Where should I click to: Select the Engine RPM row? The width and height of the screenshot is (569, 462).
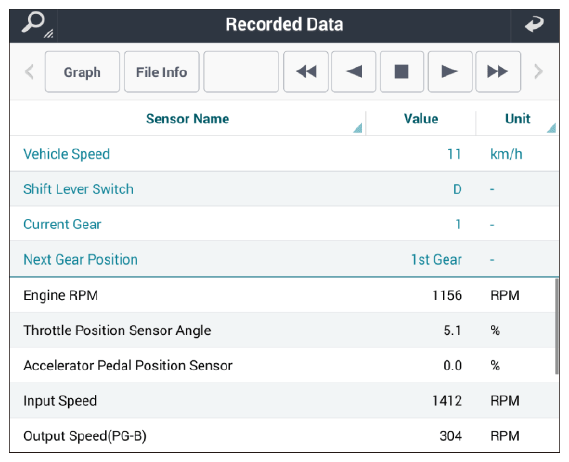283,295
